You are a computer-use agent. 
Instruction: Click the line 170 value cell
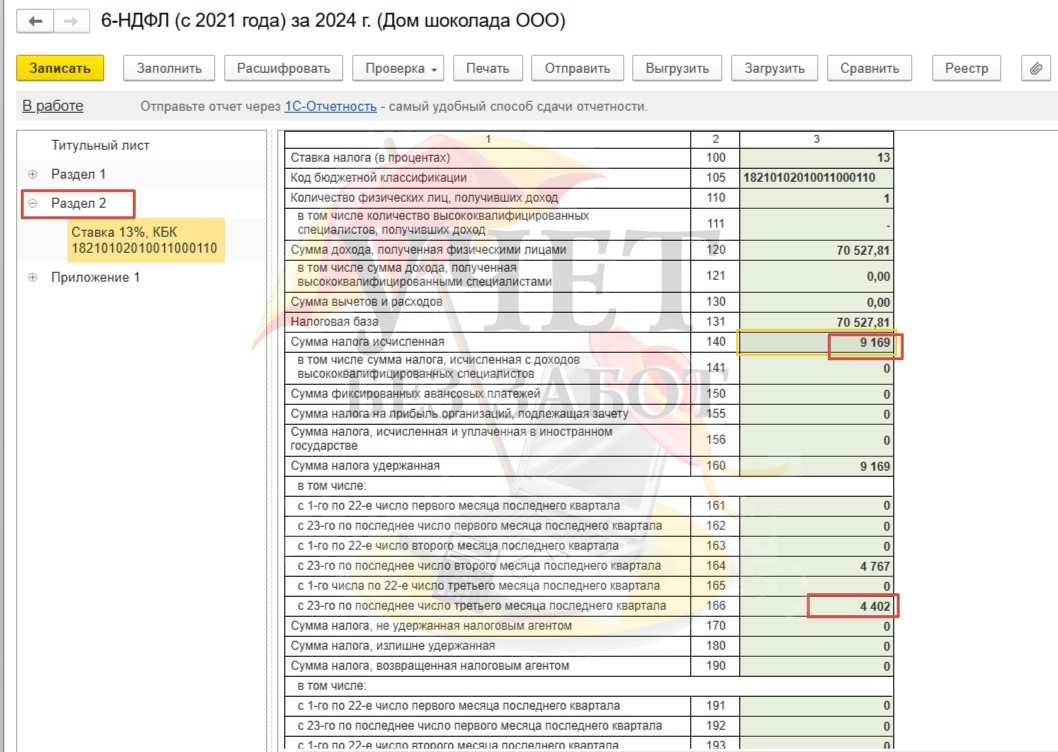tap(816, 626)
